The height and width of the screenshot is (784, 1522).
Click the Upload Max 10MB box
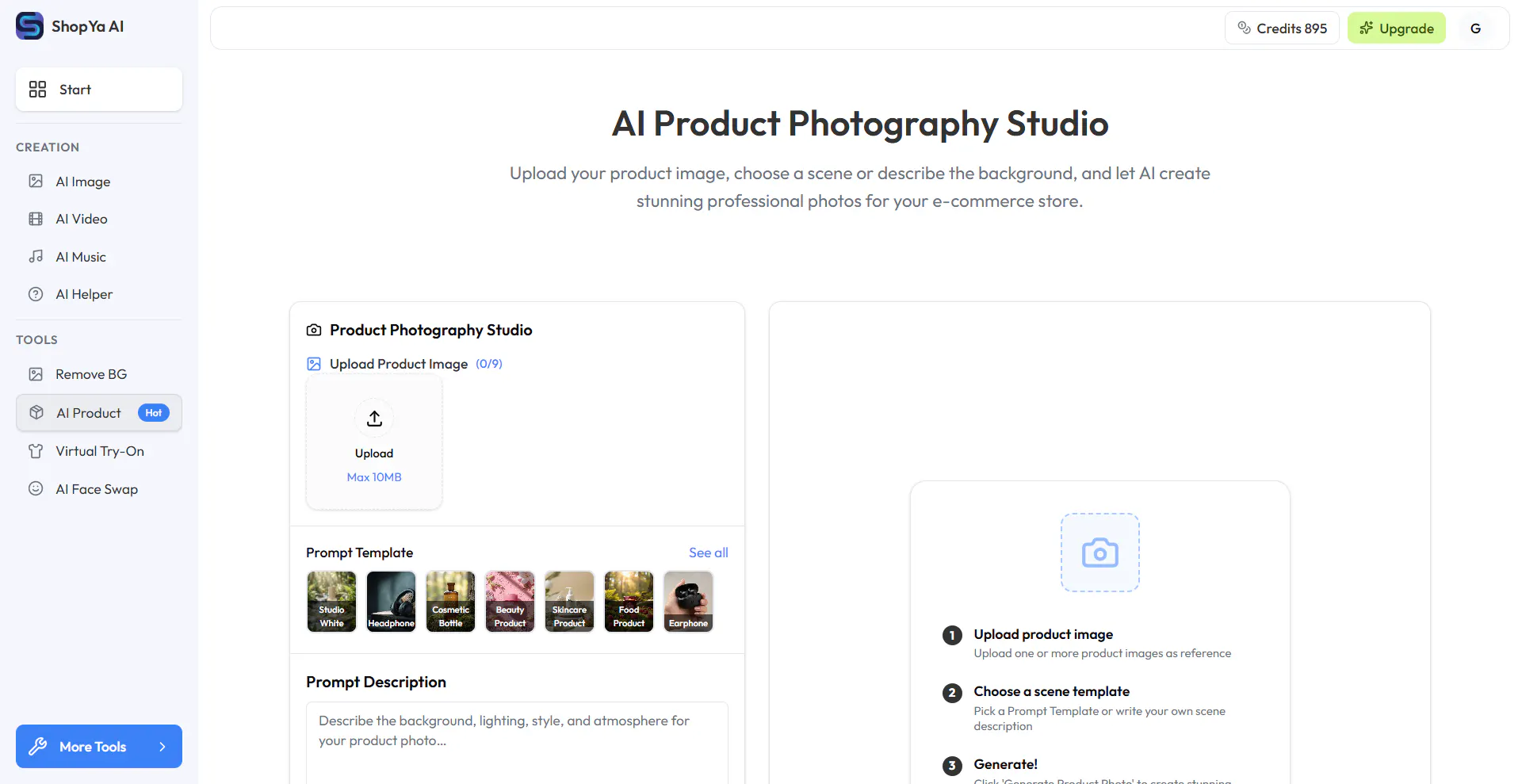(374, 442)
